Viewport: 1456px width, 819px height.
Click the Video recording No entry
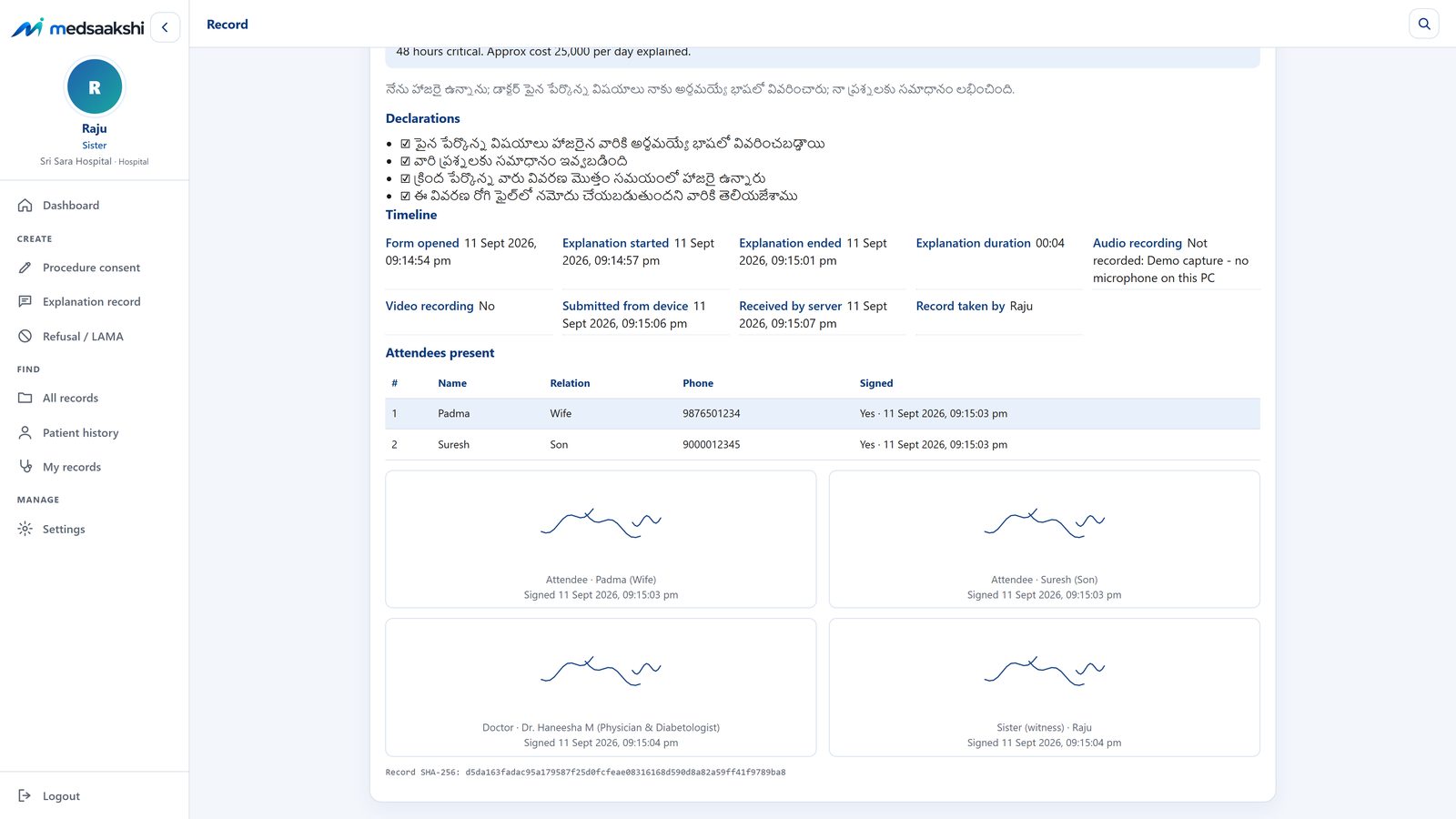(x=440, y=306)
